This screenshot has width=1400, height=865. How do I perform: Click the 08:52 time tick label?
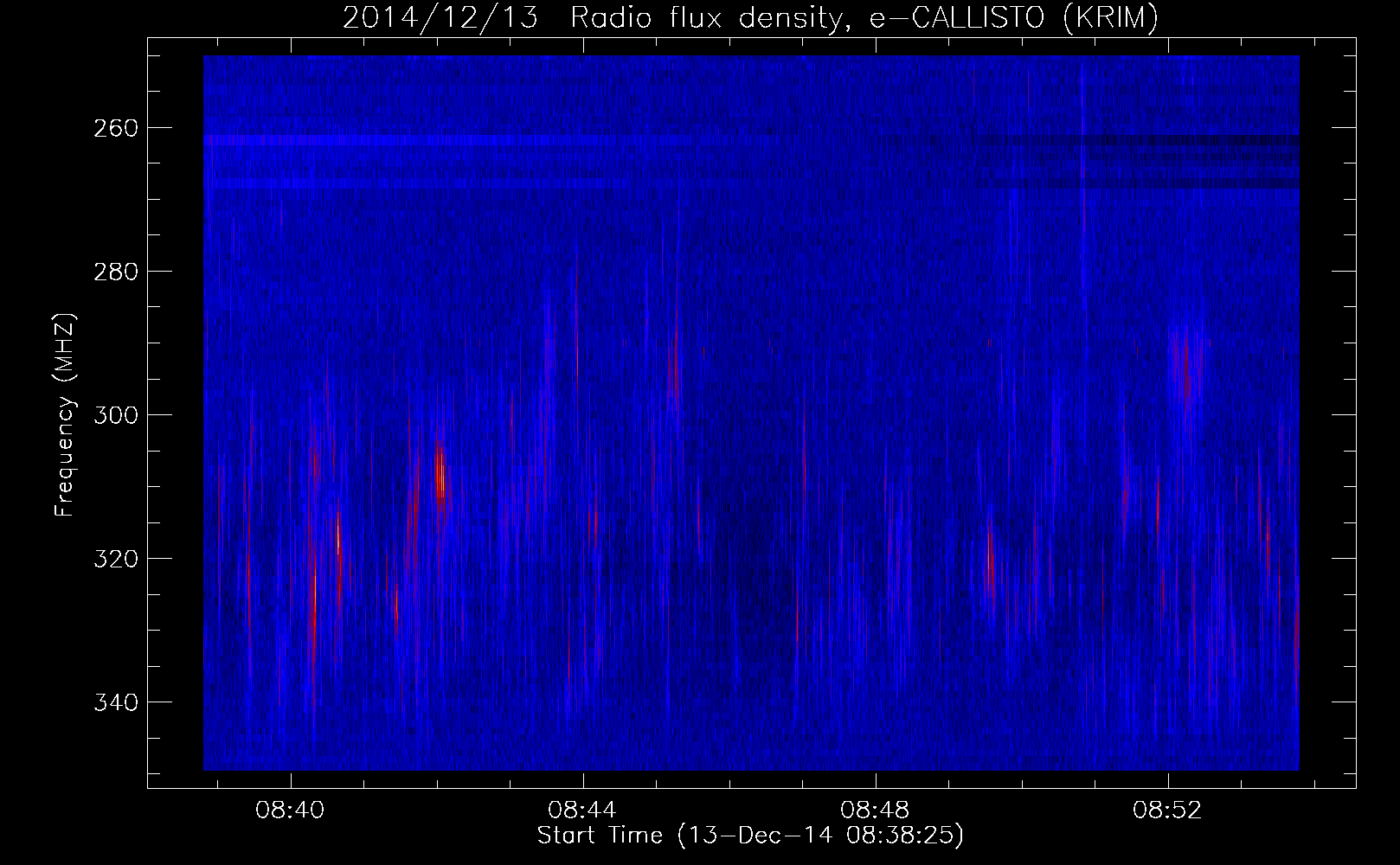pos(1168,811)
